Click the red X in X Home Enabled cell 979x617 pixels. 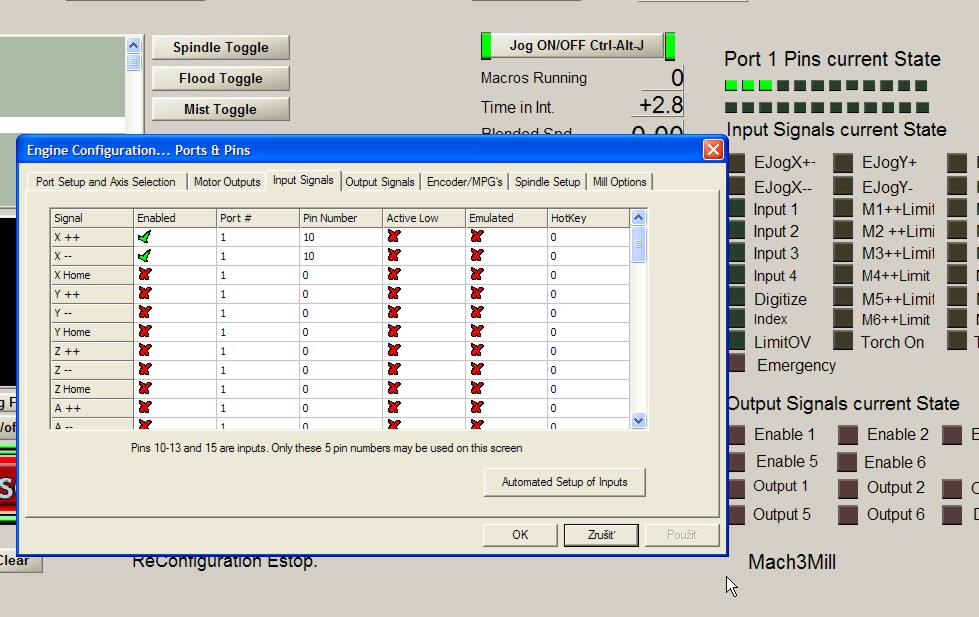click(x=145, y=275)
